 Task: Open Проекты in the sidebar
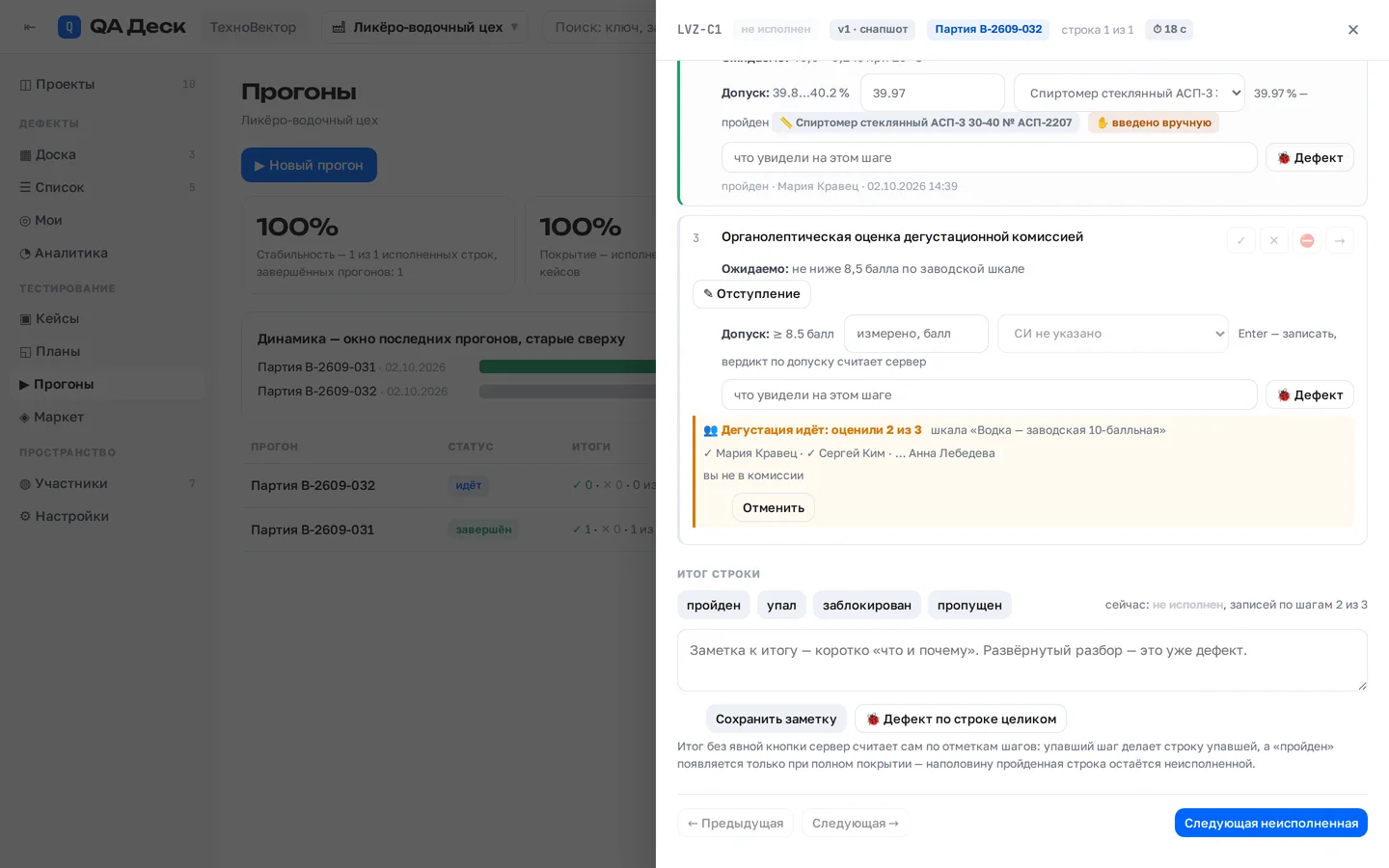(106, 84)
